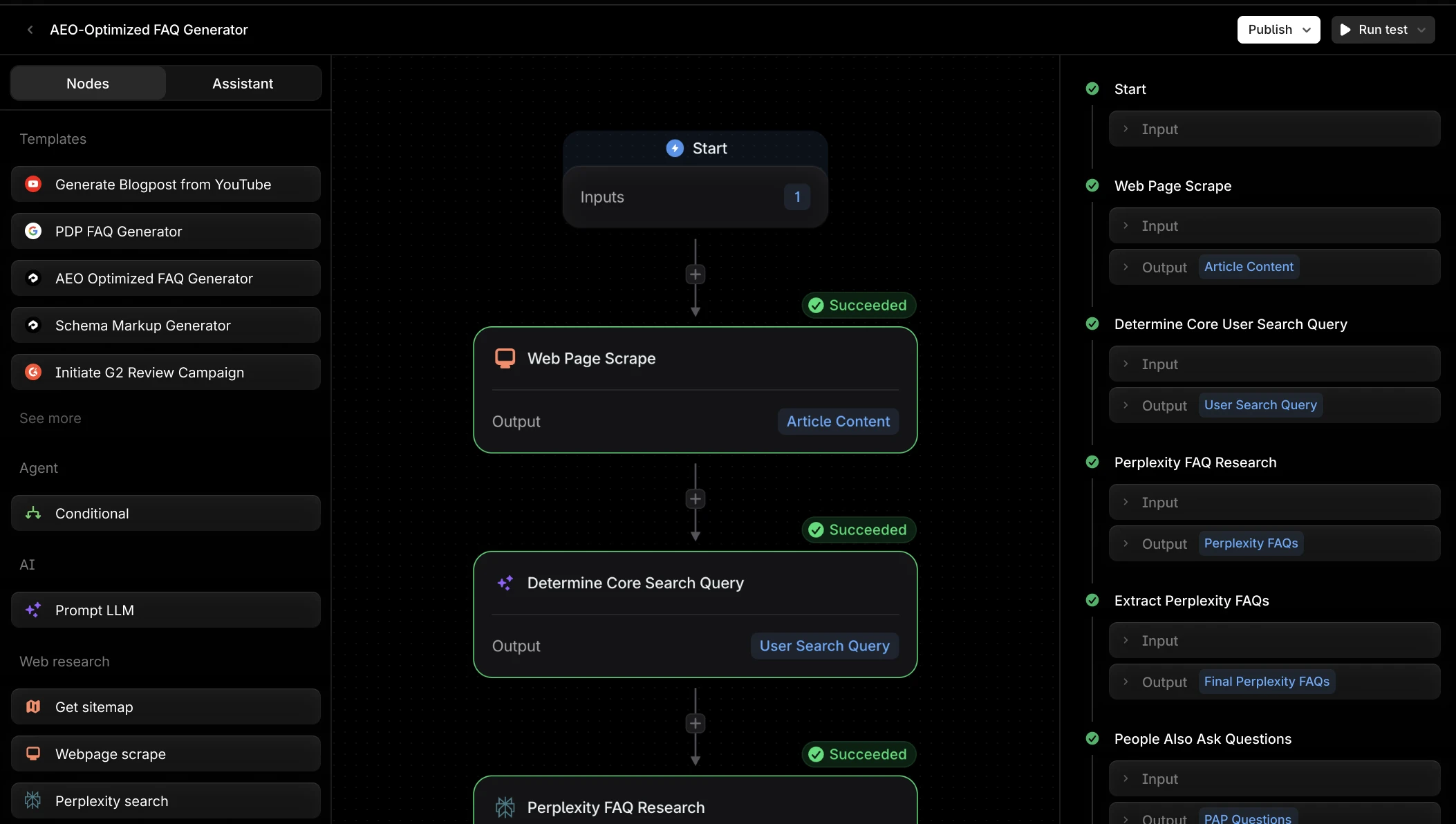Viewport: 1456px width, 824px height.
Task: Click Succeeded badge above Web Page Scrape node
Action: pos(859,305)
